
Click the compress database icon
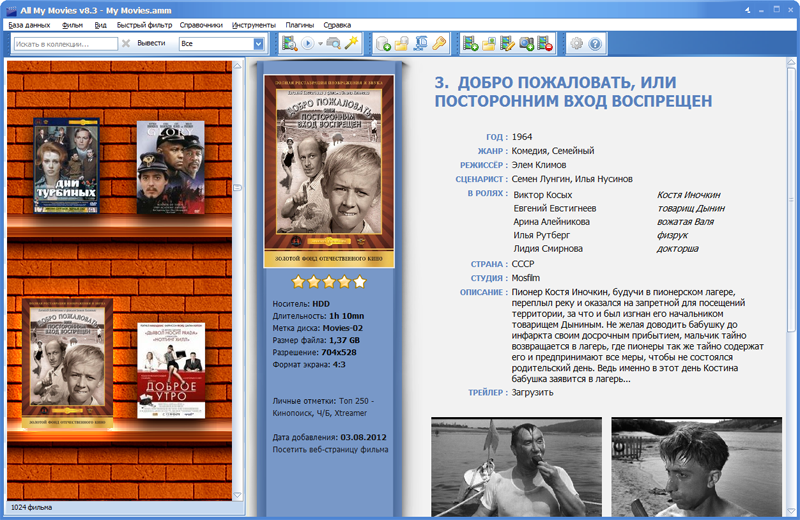coord(420,44)
